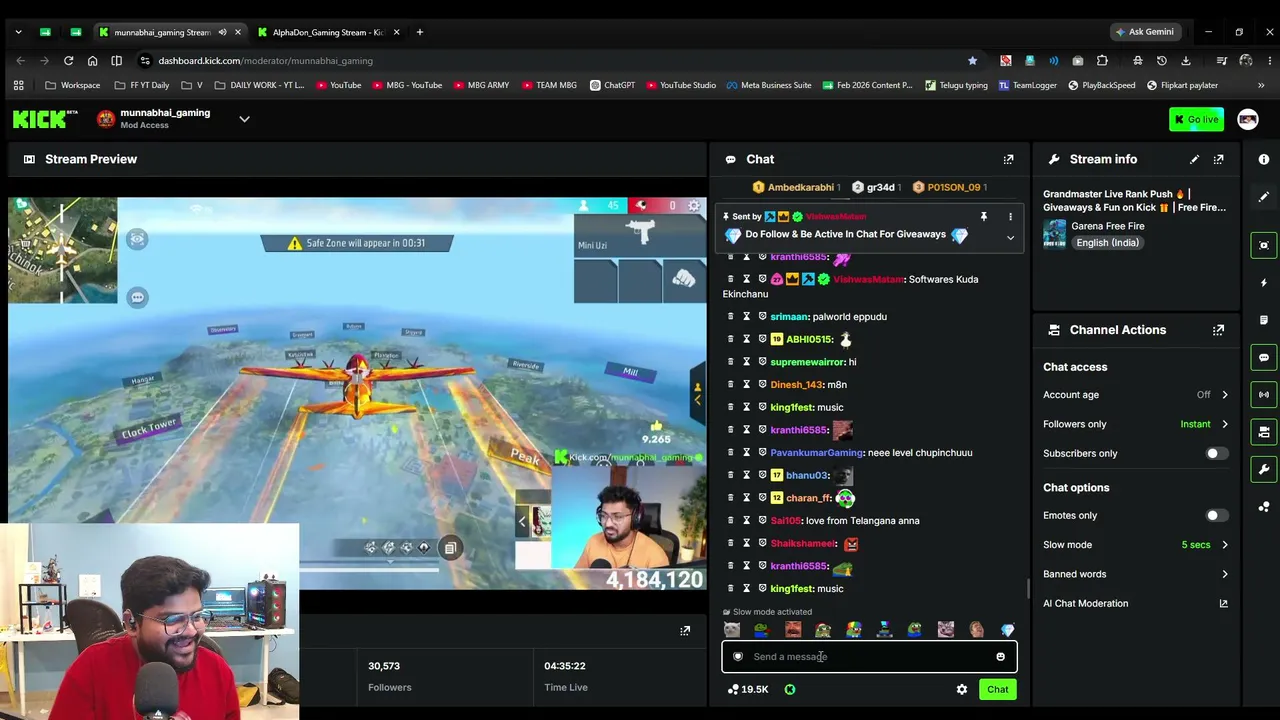Unpin the pinned chat message

click(x=983, y=217)
